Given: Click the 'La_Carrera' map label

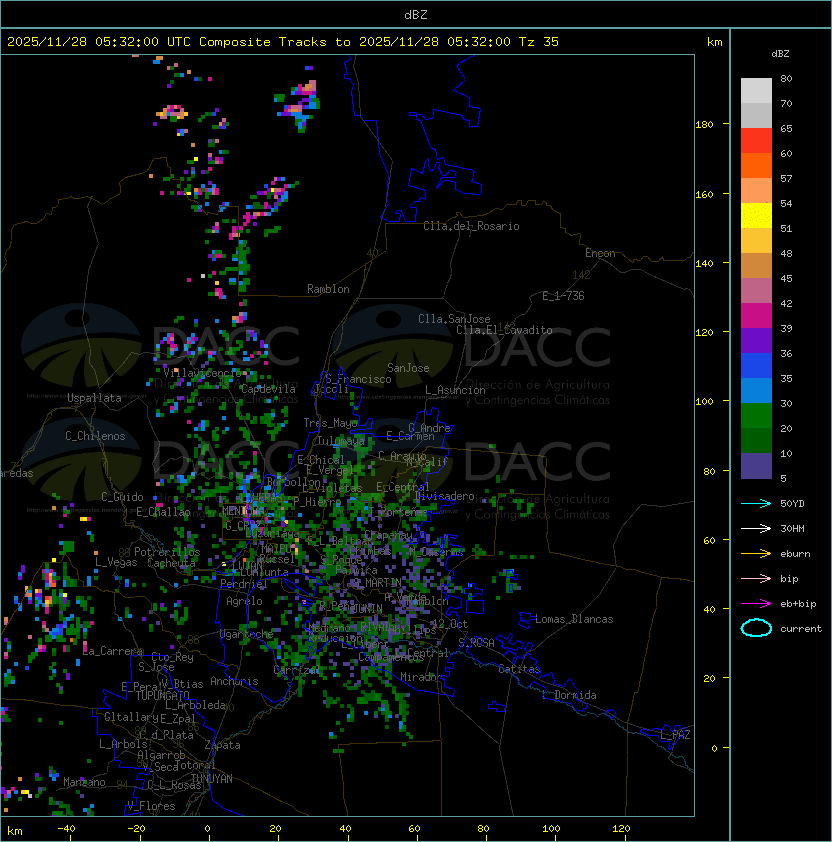Looking at the screenshot, I should coord(113,651).
